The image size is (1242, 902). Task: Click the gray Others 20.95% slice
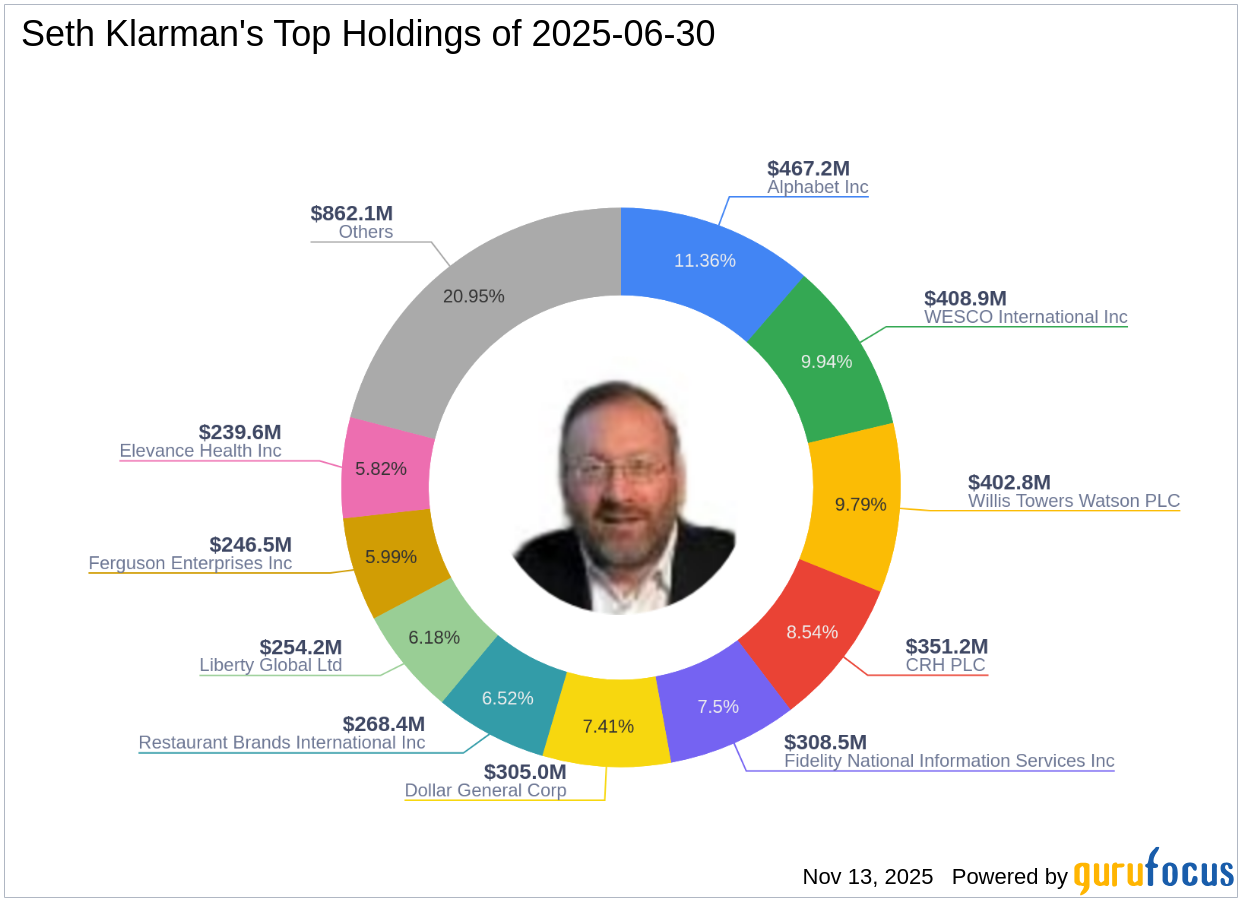(x=473, y=297)
